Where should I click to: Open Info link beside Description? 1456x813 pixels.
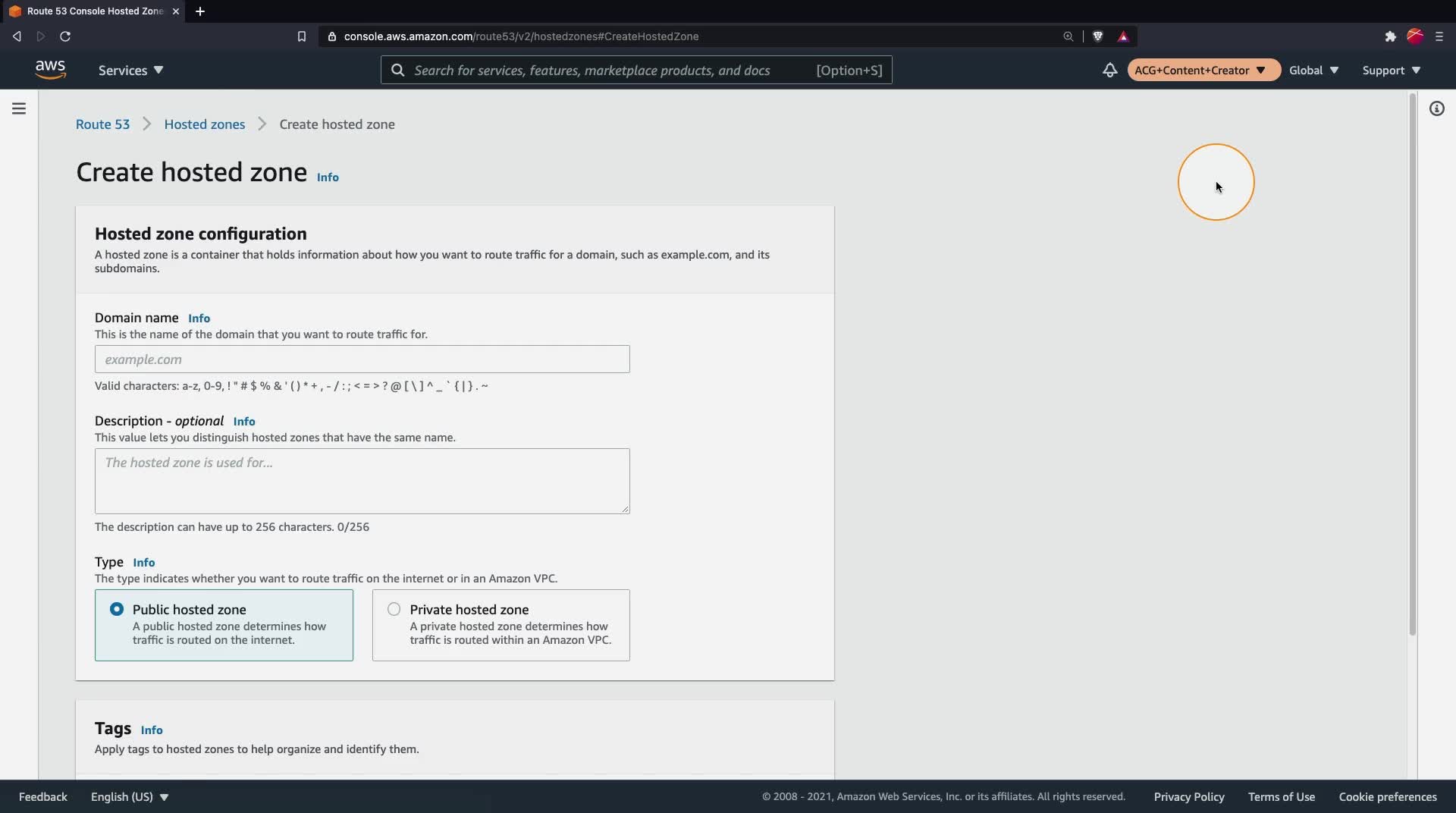coord(244,422)
